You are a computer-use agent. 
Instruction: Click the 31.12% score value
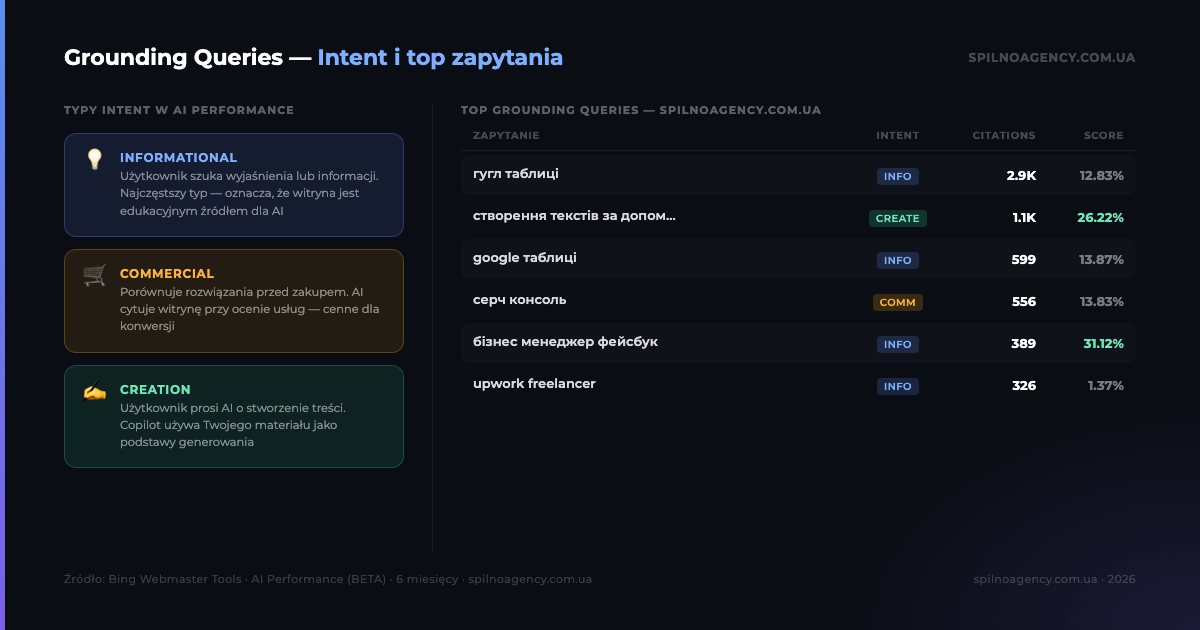pyautogui.click(x=1104, y=344)
